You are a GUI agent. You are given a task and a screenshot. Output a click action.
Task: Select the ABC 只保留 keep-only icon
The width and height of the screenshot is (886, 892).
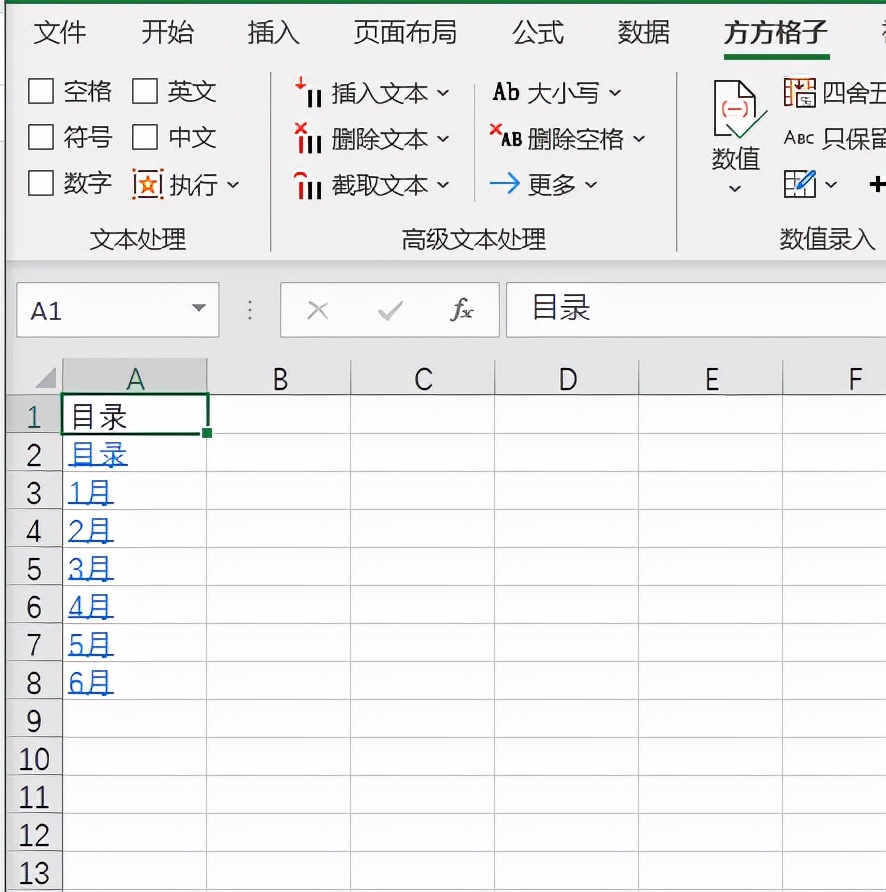point(800,139)
